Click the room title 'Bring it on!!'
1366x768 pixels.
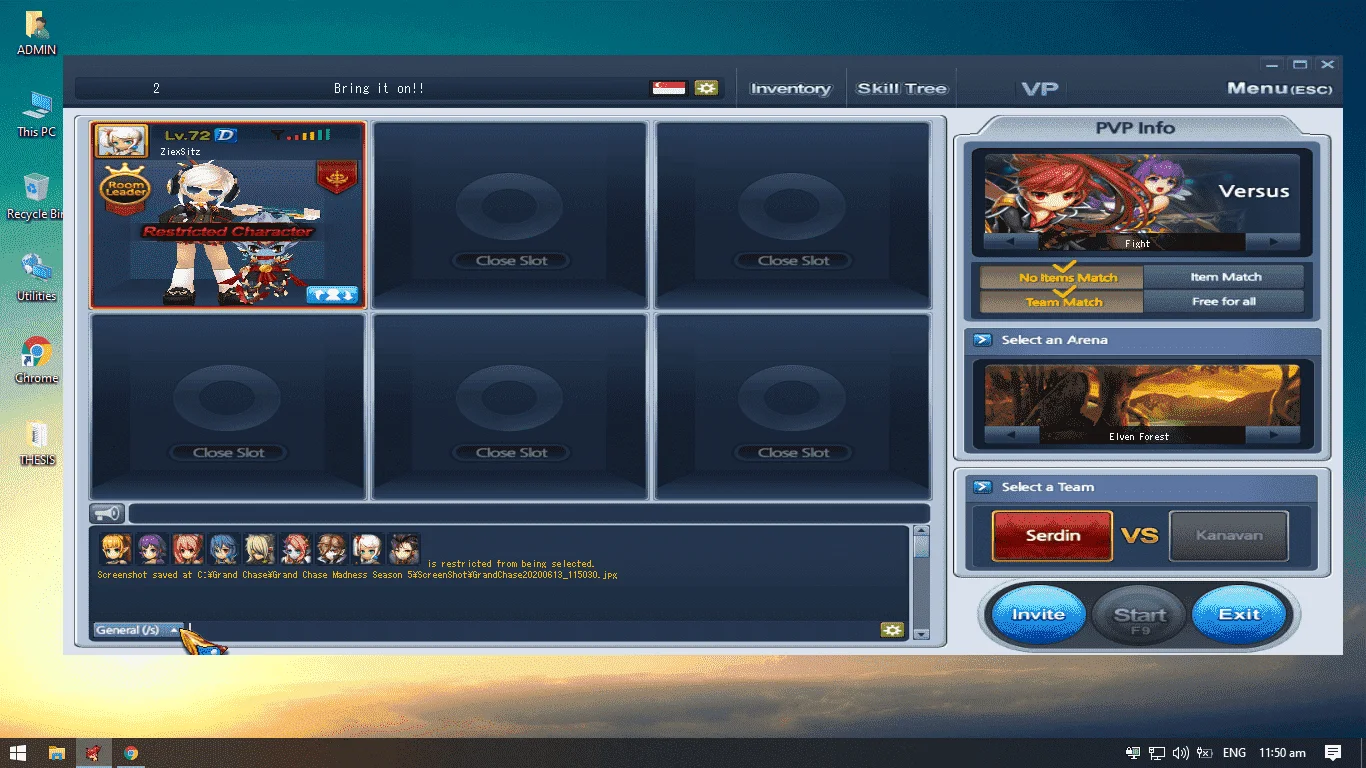pos(378,88)
